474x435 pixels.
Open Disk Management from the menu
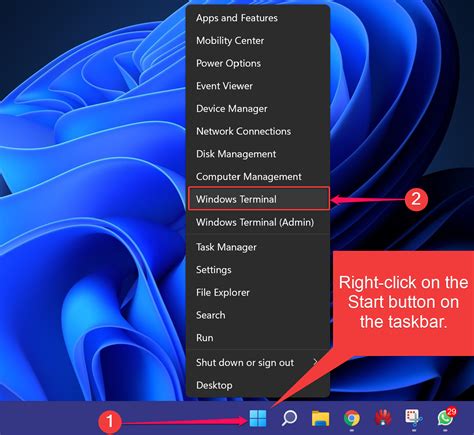pyautogui.click(x=258, y=154)
